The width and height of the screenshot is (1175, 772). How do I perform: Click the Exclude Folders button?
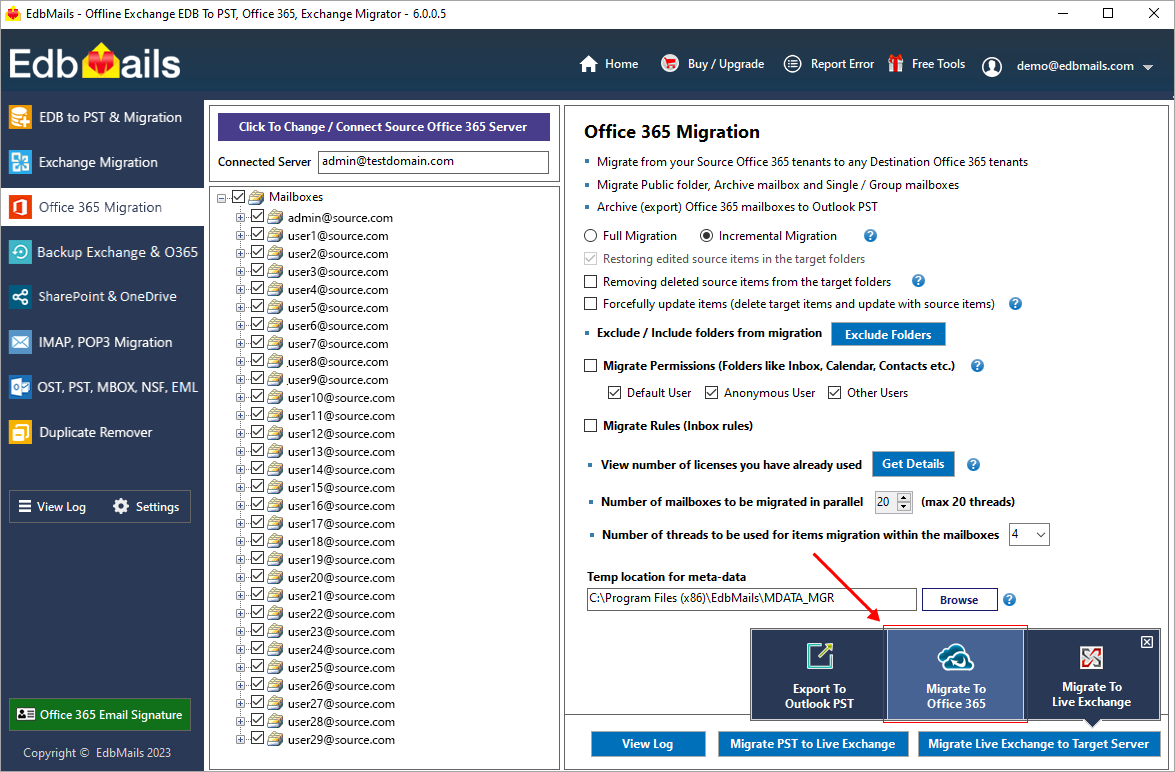click(x=888, y=334)
